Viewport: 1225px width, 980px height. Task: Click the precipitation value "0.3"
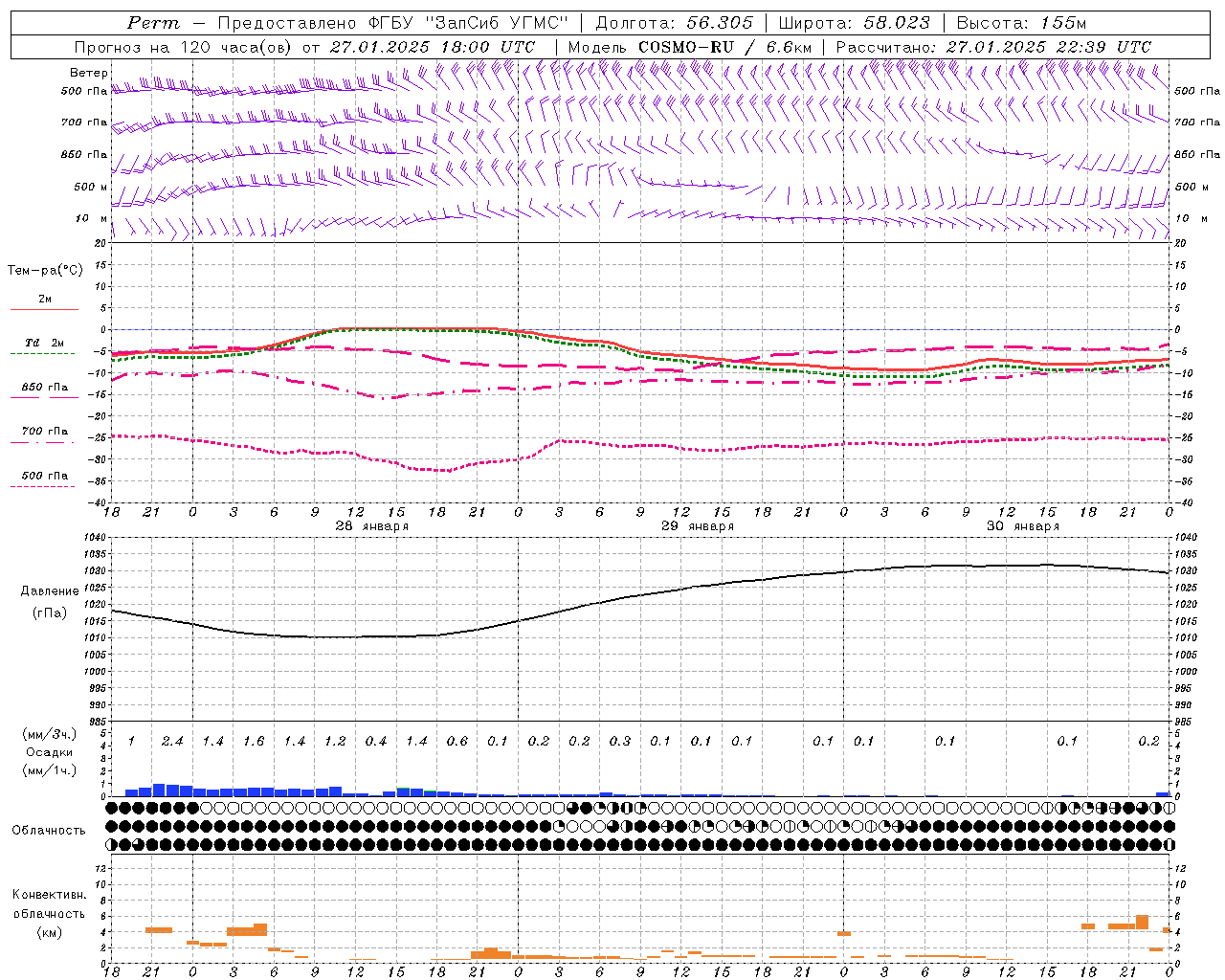click(x=620, y=742)
